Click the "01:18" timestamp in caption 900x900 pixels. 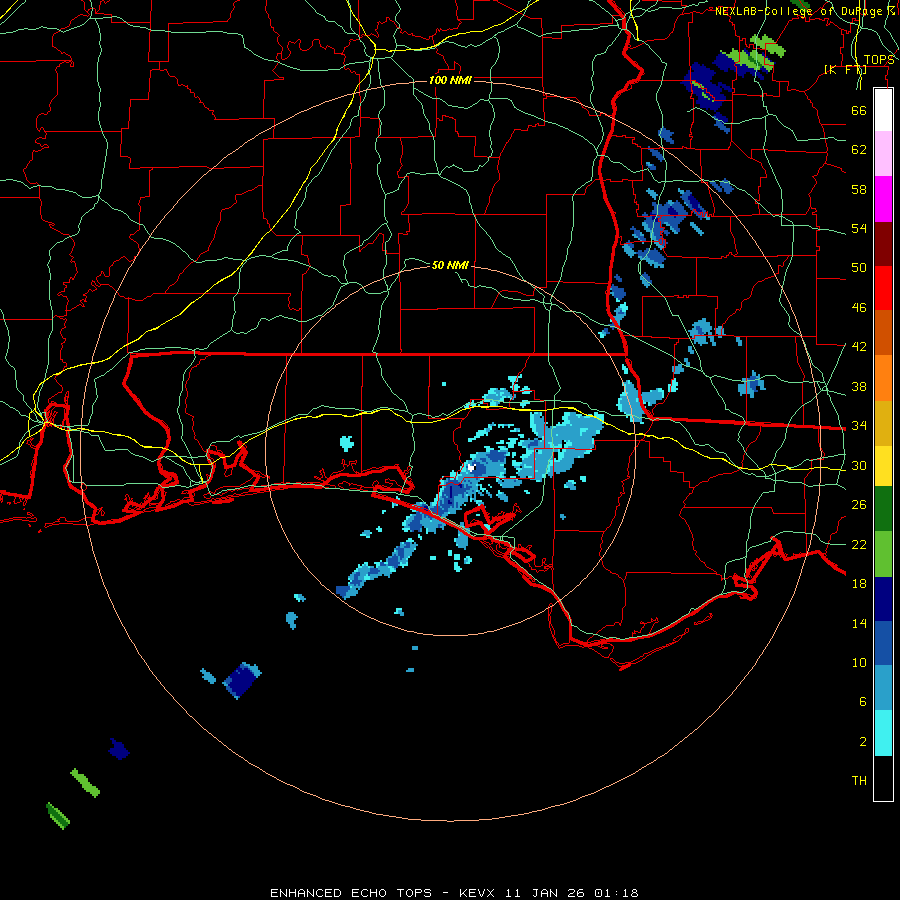(x=616, y=893)
